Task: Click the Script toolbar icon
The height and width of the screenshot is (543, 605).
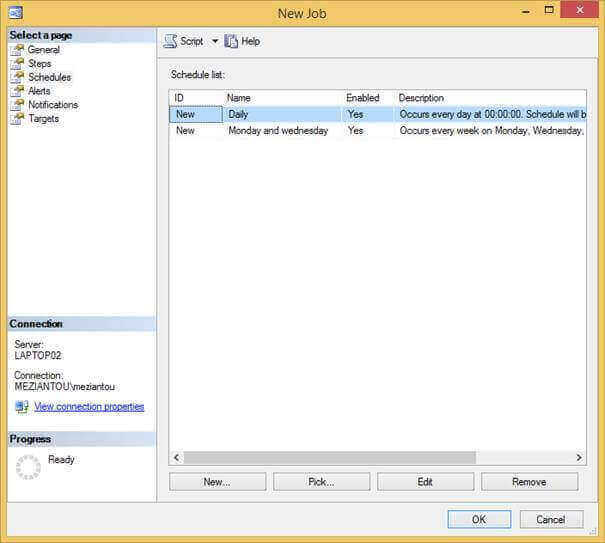Action: pos(170,41)
